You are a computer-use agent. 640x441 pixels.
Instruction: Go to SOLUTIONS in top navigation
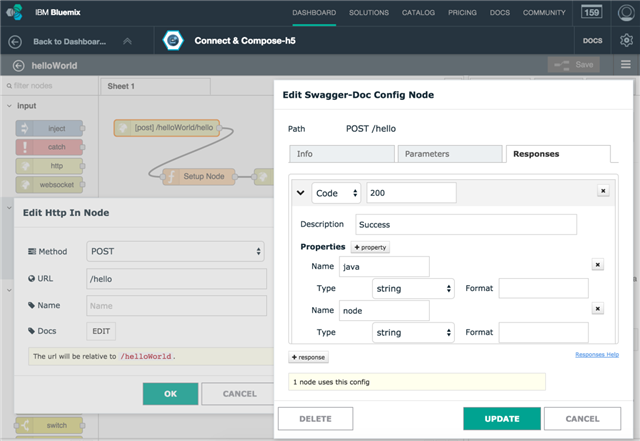pyautogui.click(x=369, y=13)
